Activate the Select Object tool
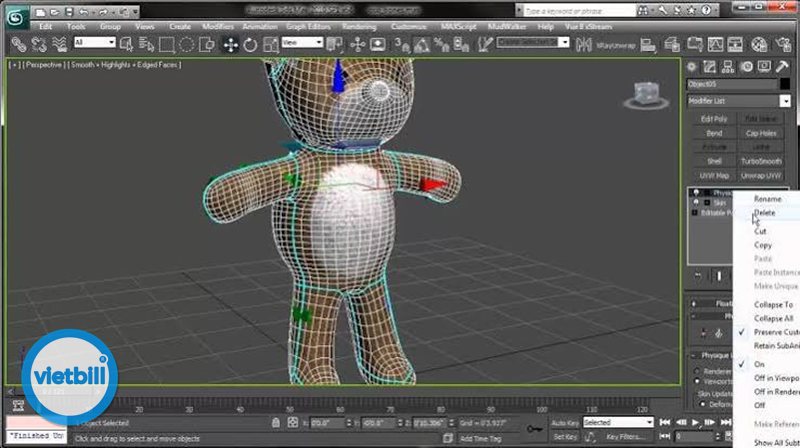This screenshot has width=800, height=448. 126,44
